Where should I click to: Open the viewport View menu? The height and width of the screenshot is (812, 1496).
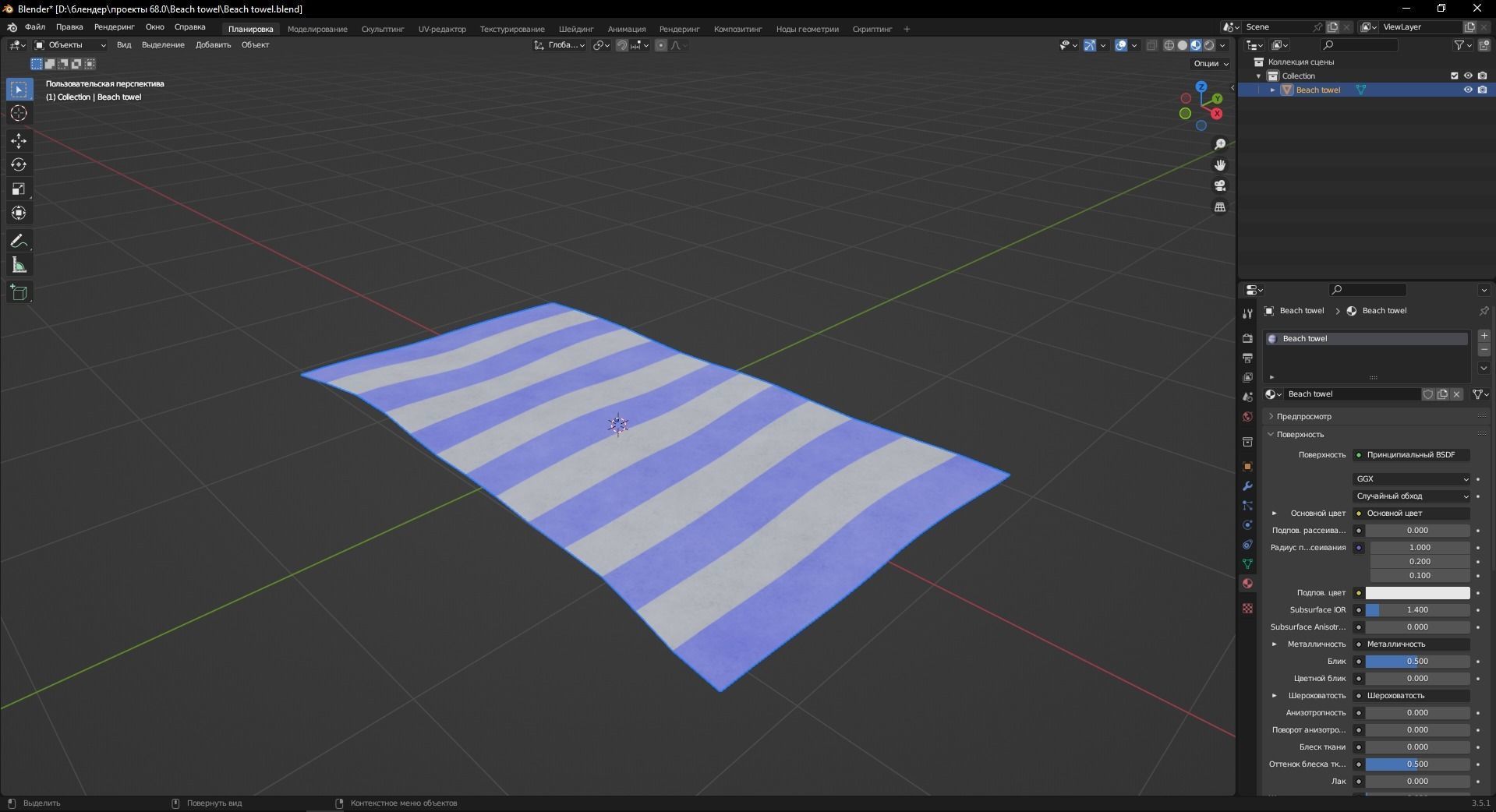[124, 45]
